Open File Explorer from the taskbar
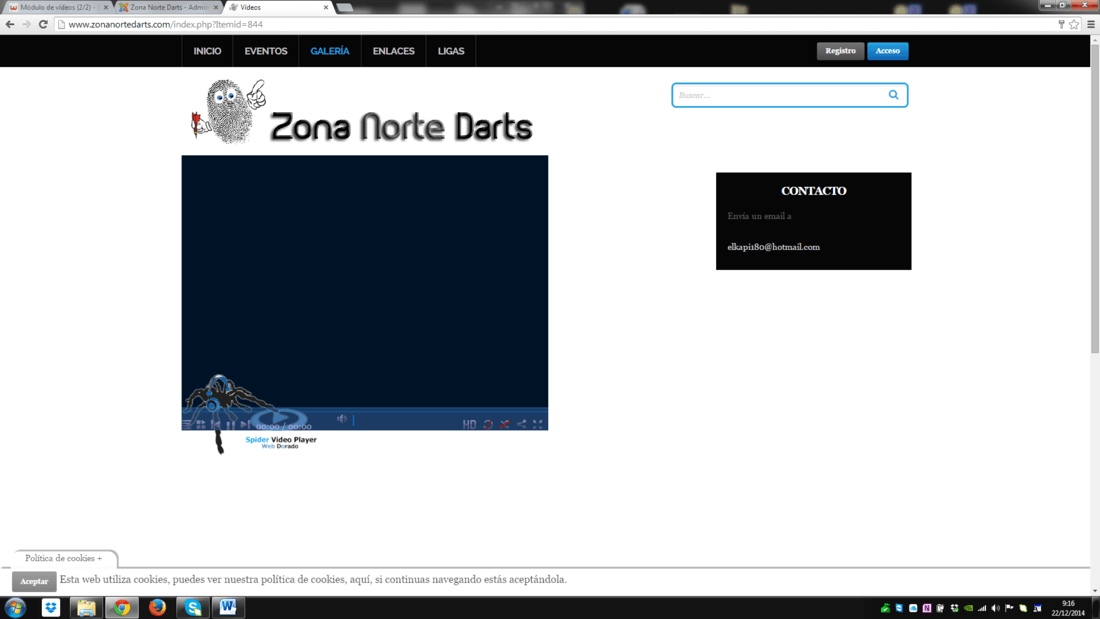1100x619 pixels. (x=86, y=607)
